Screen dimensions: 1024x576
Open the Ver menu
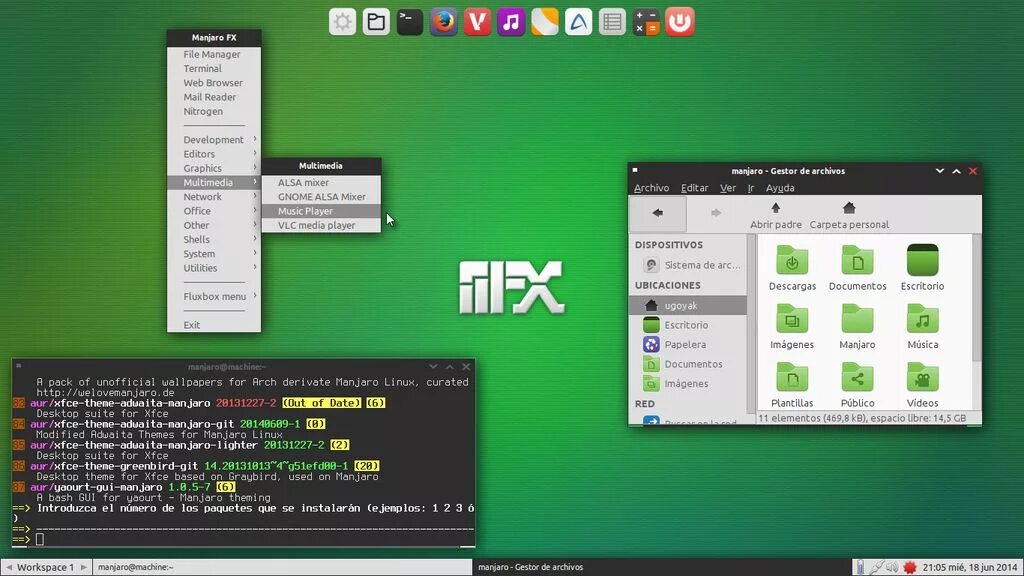click(728, 188)
